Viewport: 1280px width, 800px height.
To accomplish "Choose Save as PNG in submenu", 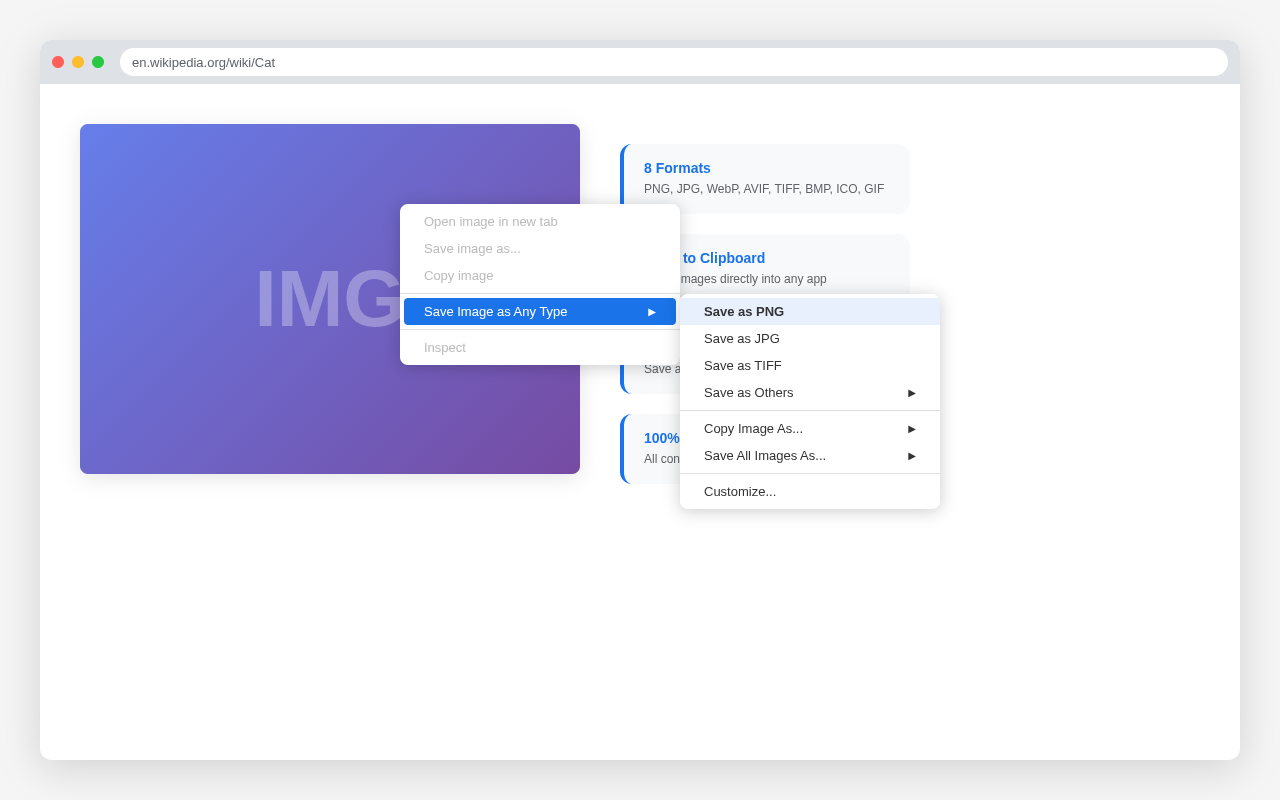I will click(x=810, y=311).
